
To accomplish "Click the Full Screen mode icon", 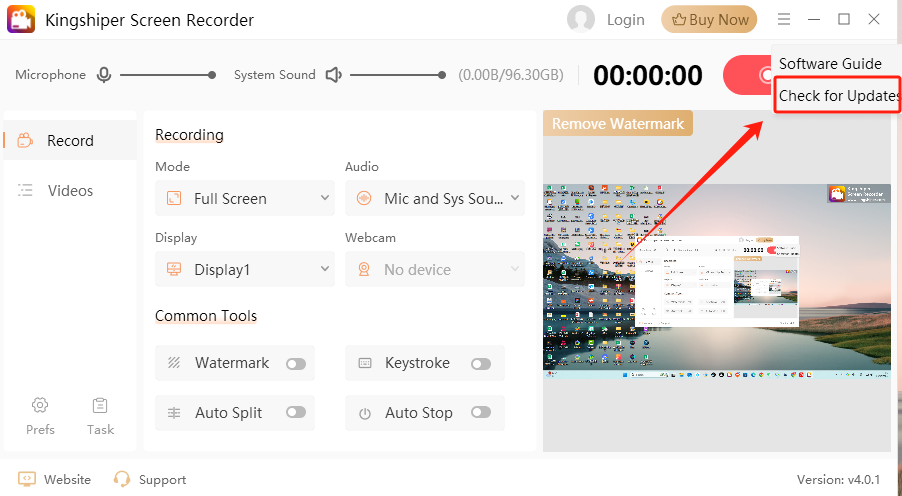I will click(x=174, y=199).
